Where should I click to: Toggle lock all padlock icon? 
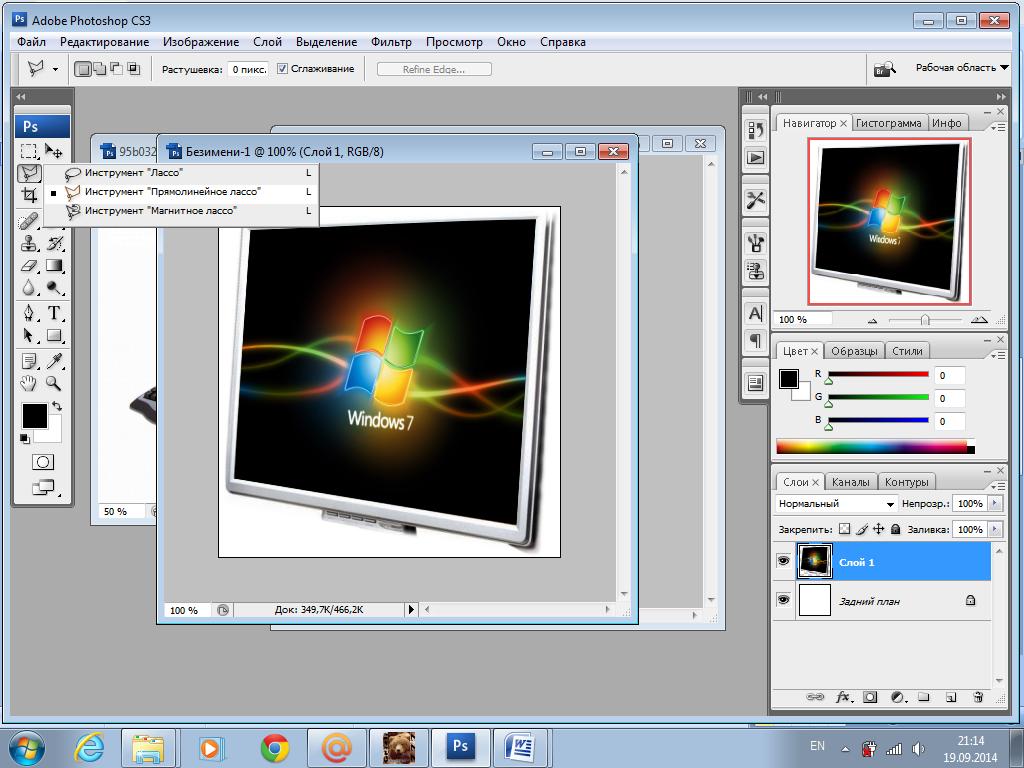(895, 529)
